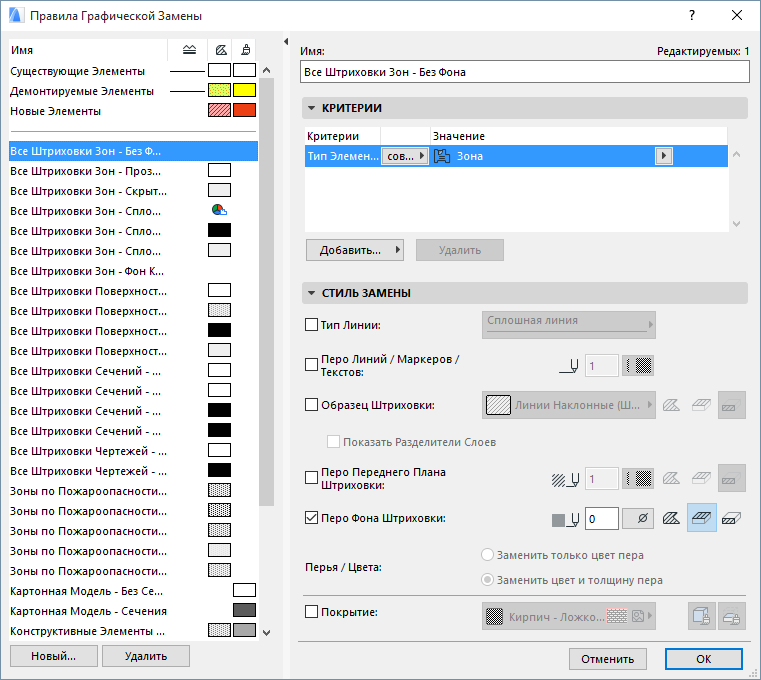
Task: Click foreground pen hatch icon
Action: (565, 480)
